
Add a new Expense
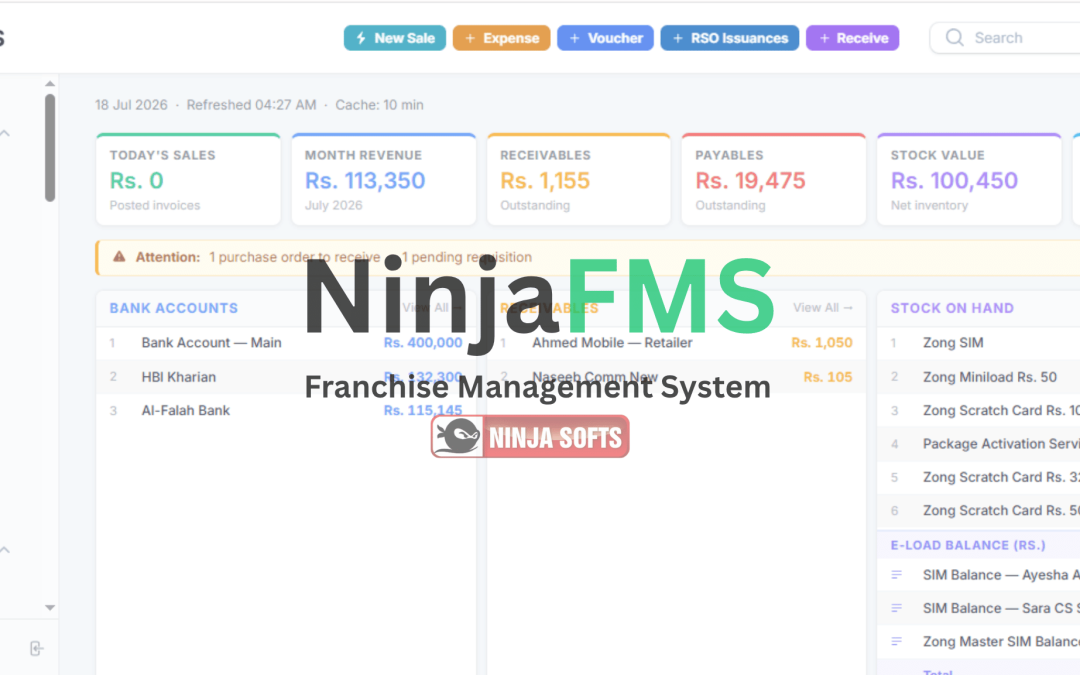(x=501, y=38)
